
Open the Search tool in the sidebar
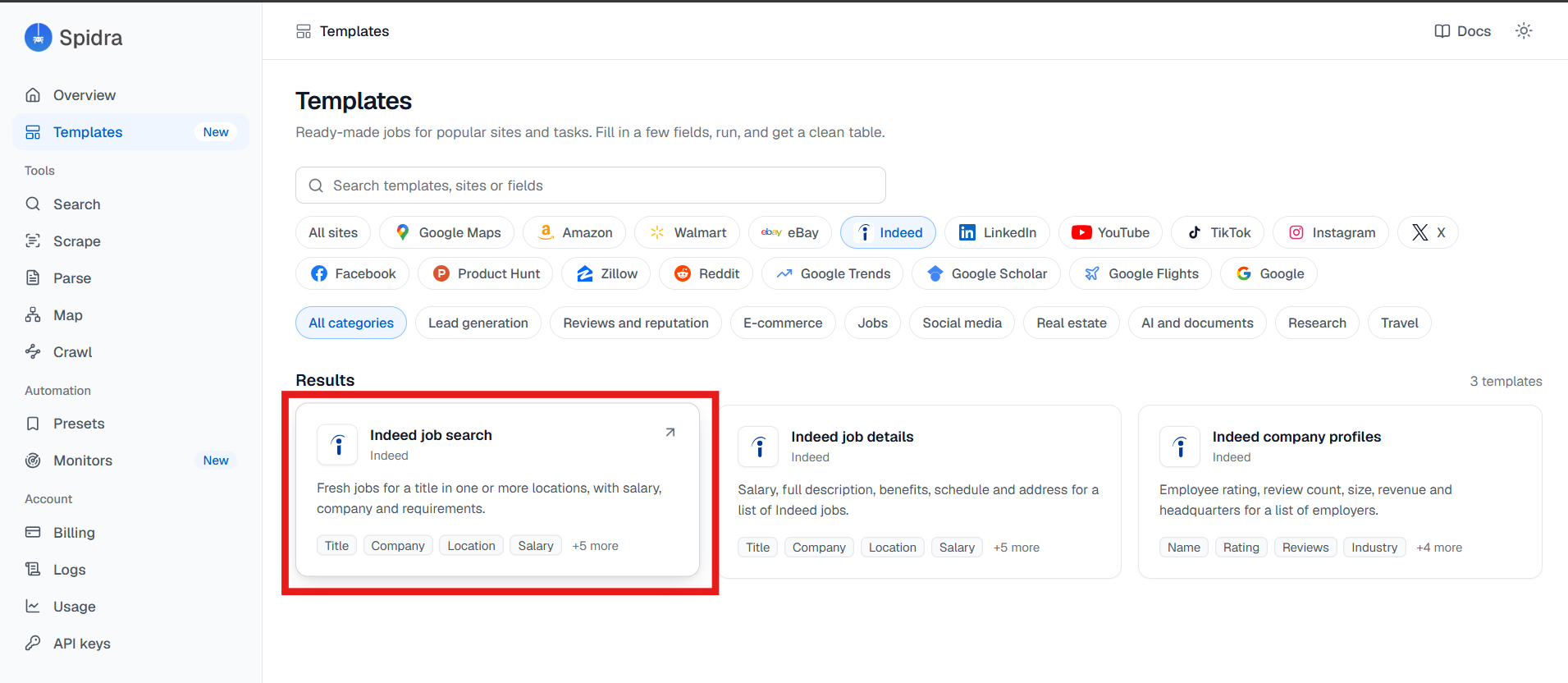coord(131,204)
